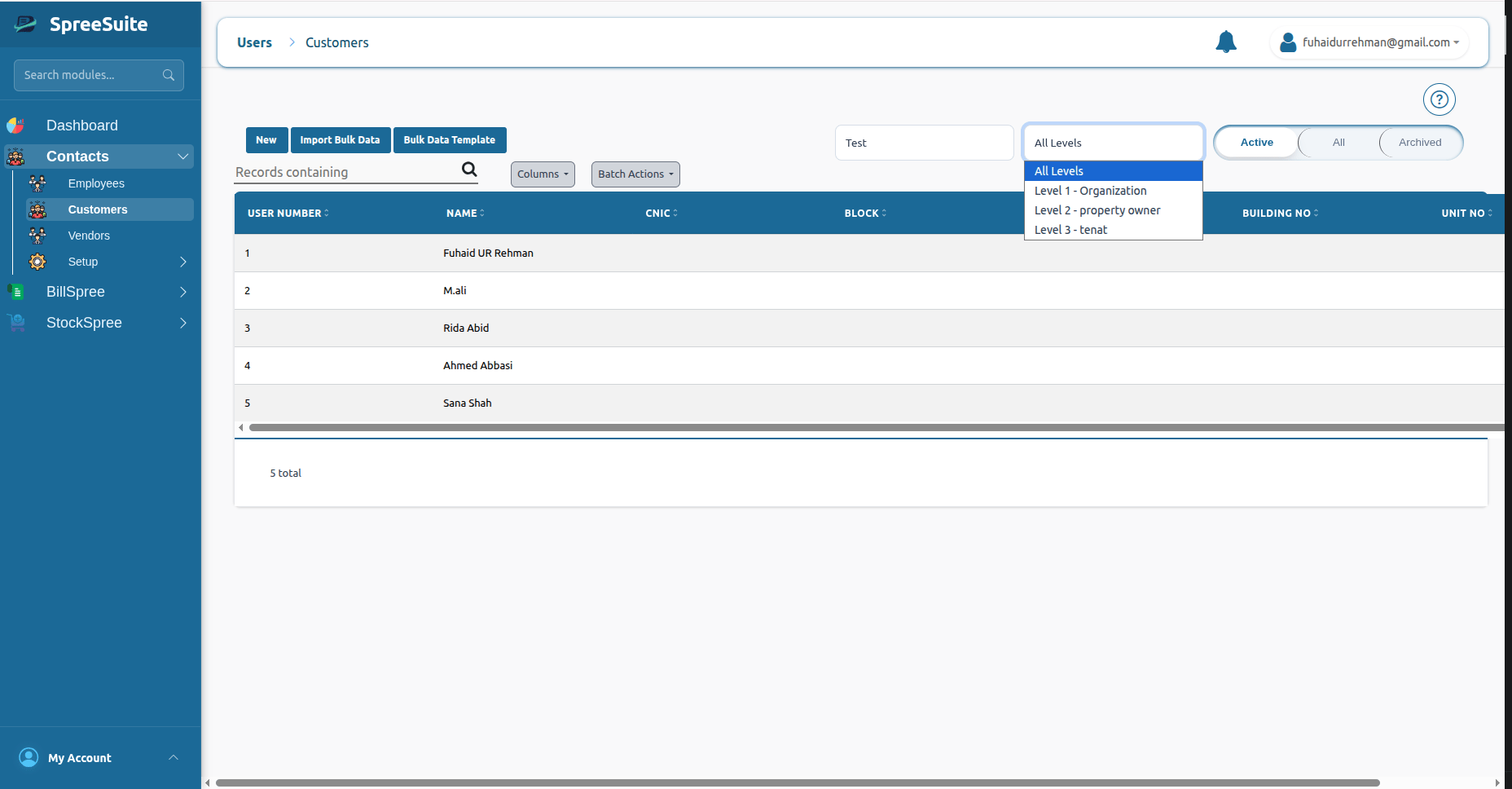Click the My Account avatar icon
The image size is (1512, 789).
tap(29, 758)
